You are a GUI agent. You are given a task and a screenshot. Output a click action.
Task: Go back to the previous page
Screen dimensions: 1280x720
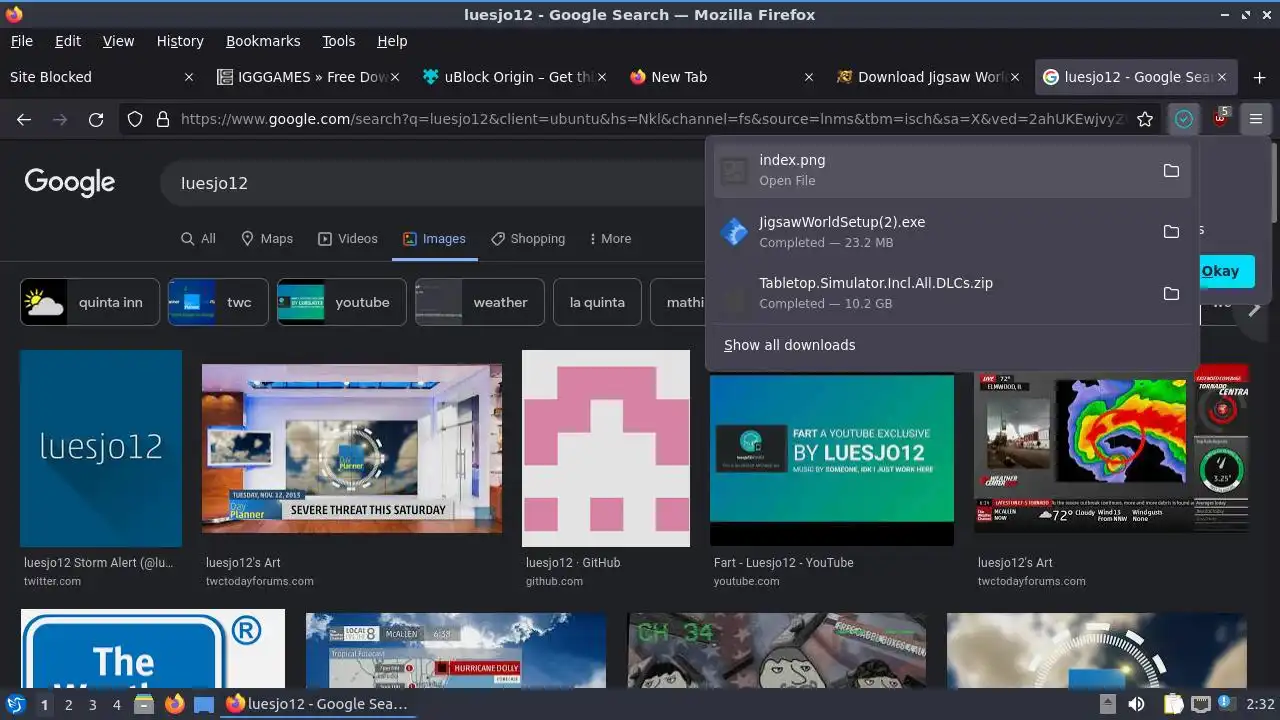(x=24, y=119)
